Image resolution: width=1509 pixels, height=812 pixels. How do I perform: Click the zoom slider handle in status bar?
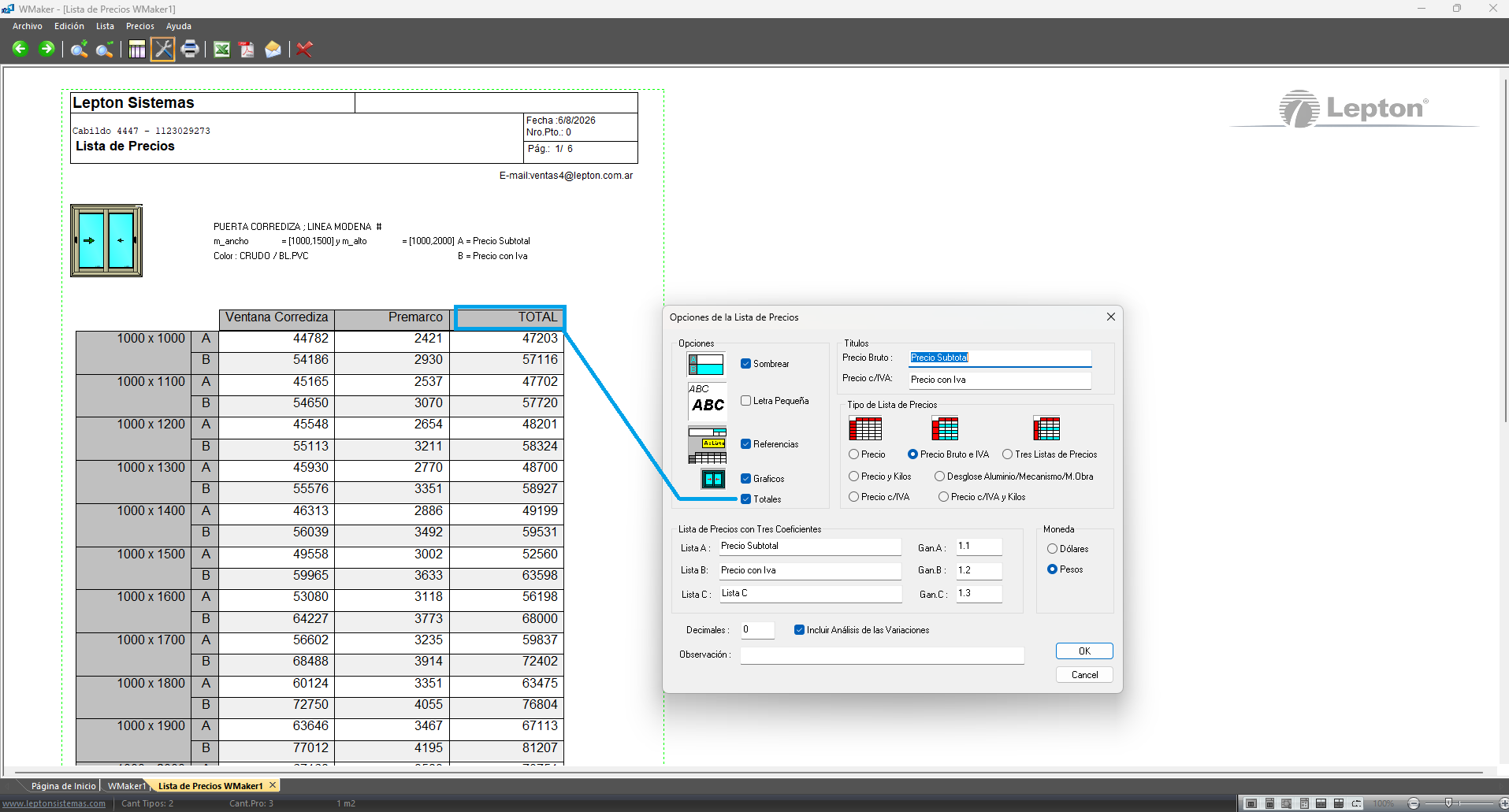tap(1448, 803)
